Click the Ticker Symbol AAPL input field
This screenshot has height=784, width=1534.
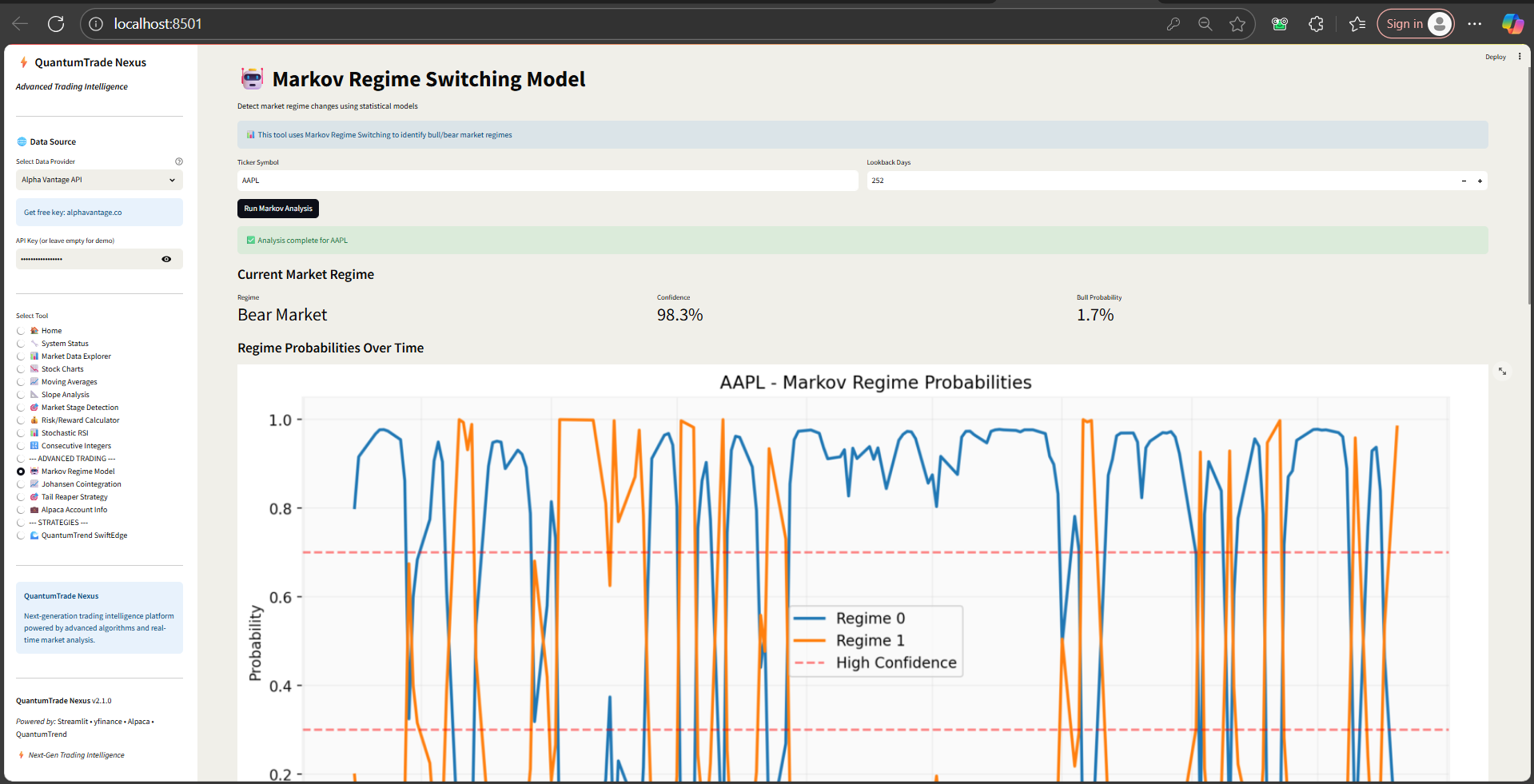(548, 181)
